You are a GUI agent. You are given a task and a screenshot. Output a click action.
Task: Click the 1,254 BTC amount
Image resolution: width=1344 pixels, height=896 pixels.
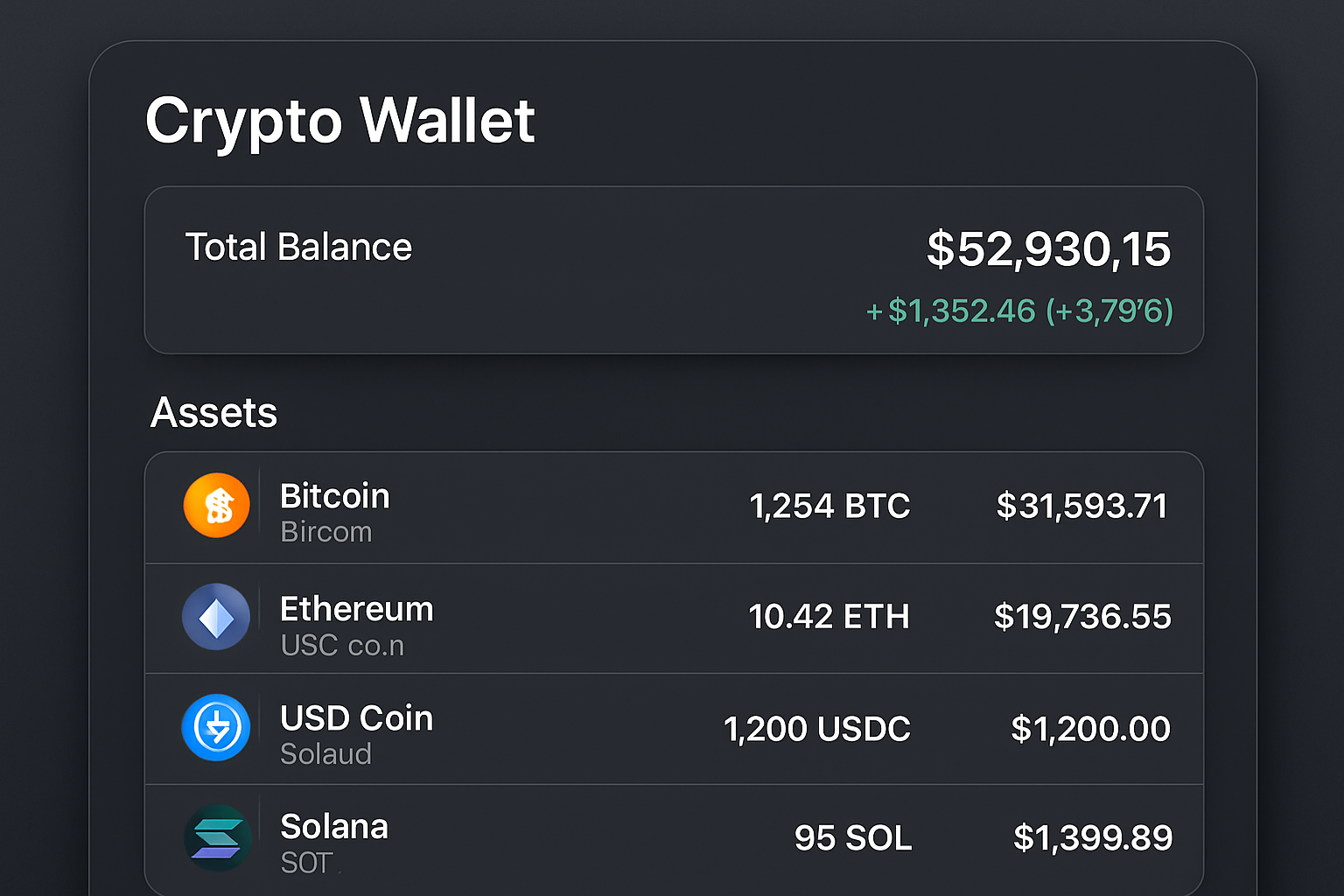(x=829, y=505)
